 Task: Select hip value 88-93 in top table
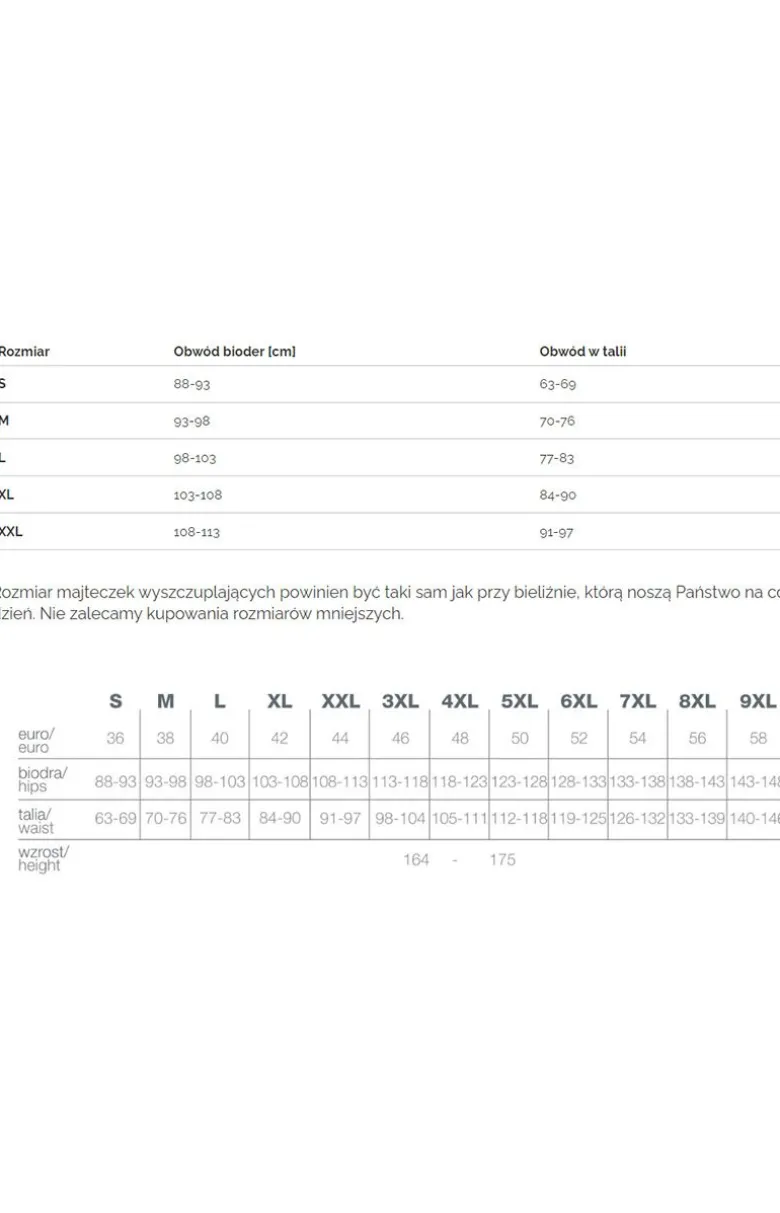pyautogui.click(x=192, y=384)
